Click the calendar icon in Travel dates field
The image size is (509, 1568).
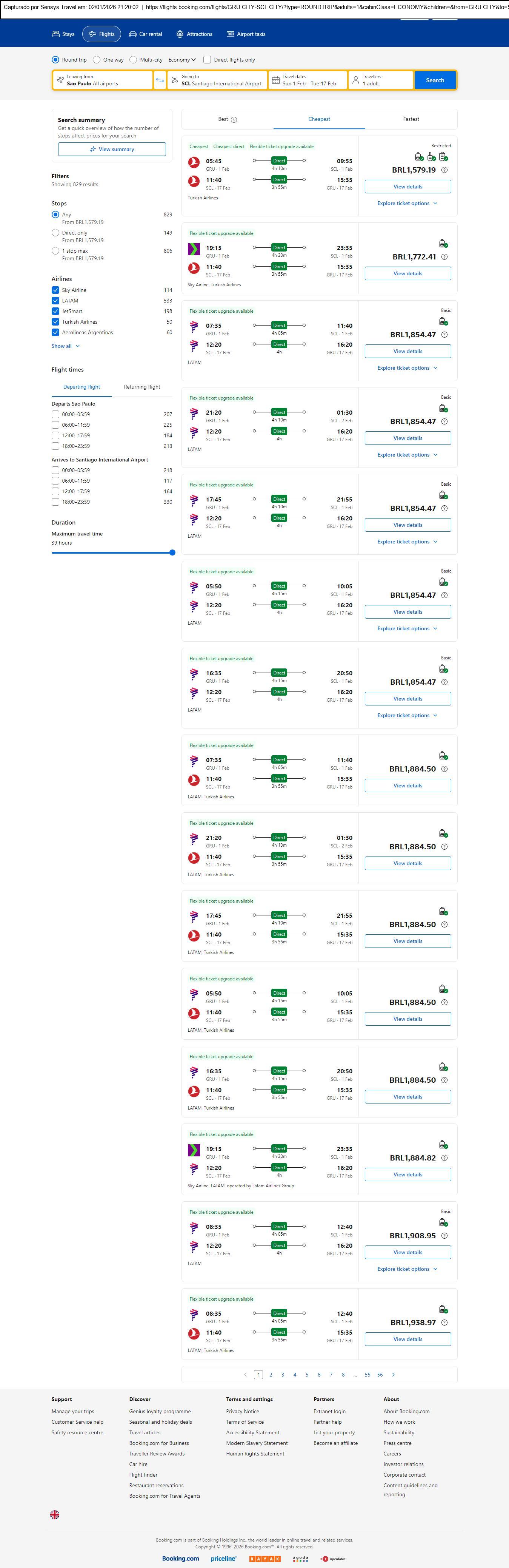pyautogui.click(x=275, y=80)
